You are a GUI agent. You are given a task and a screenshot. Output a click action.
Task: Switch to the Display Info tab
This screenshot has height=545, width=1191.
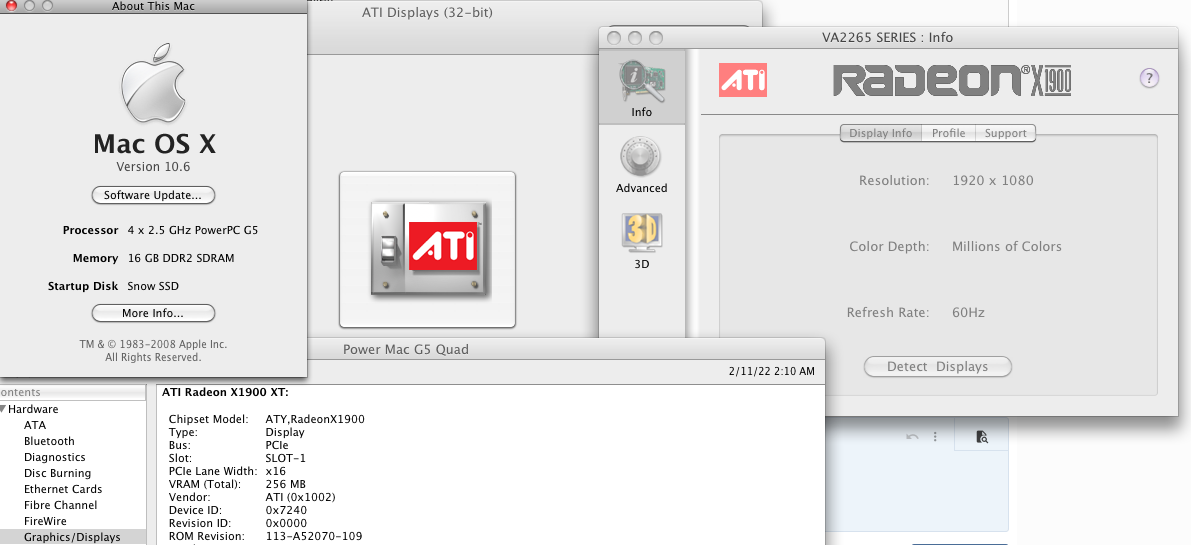(x=880, y=133)
